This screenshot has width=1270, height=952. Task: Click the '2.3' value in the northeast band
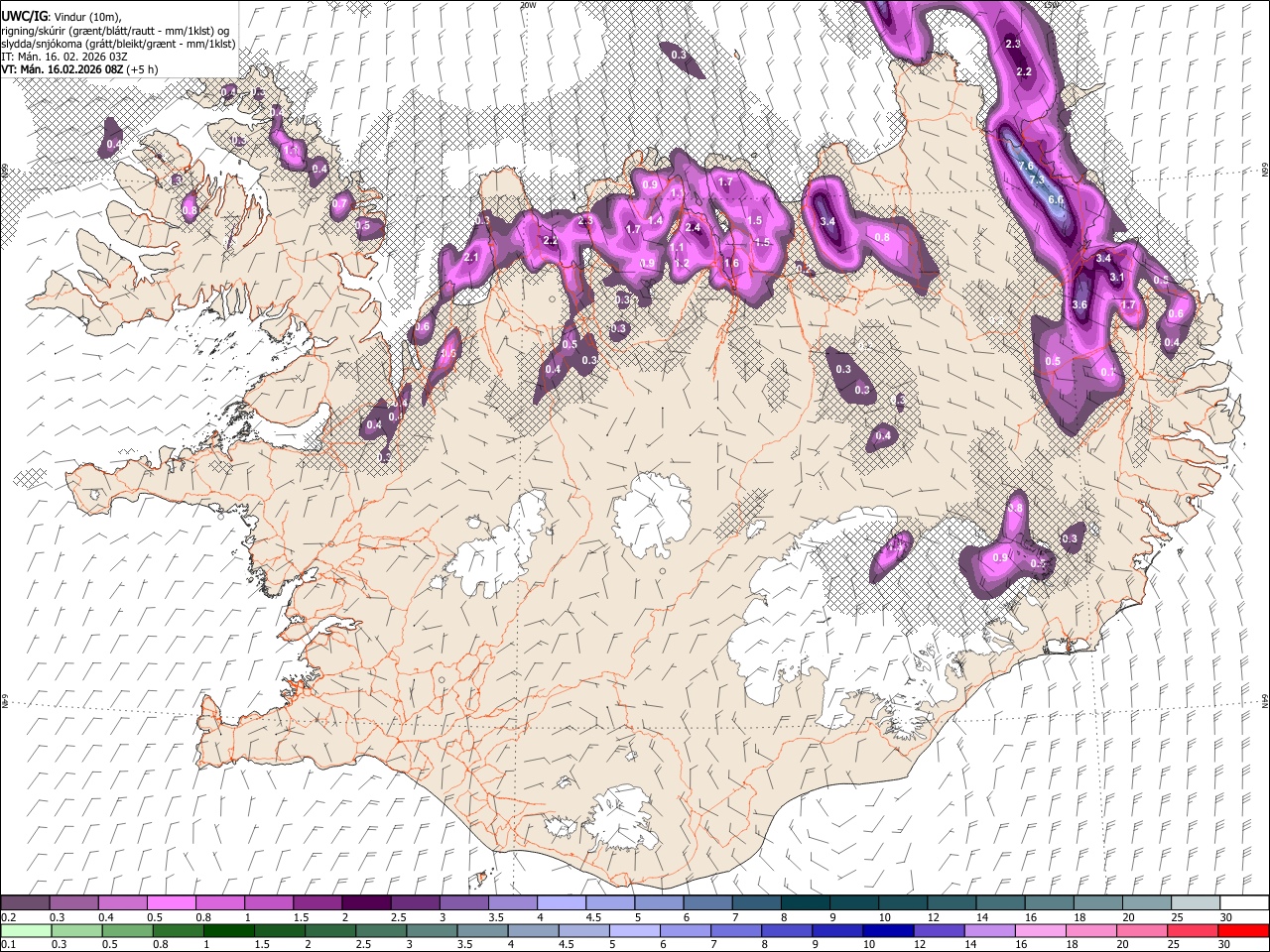(1013, 44)
